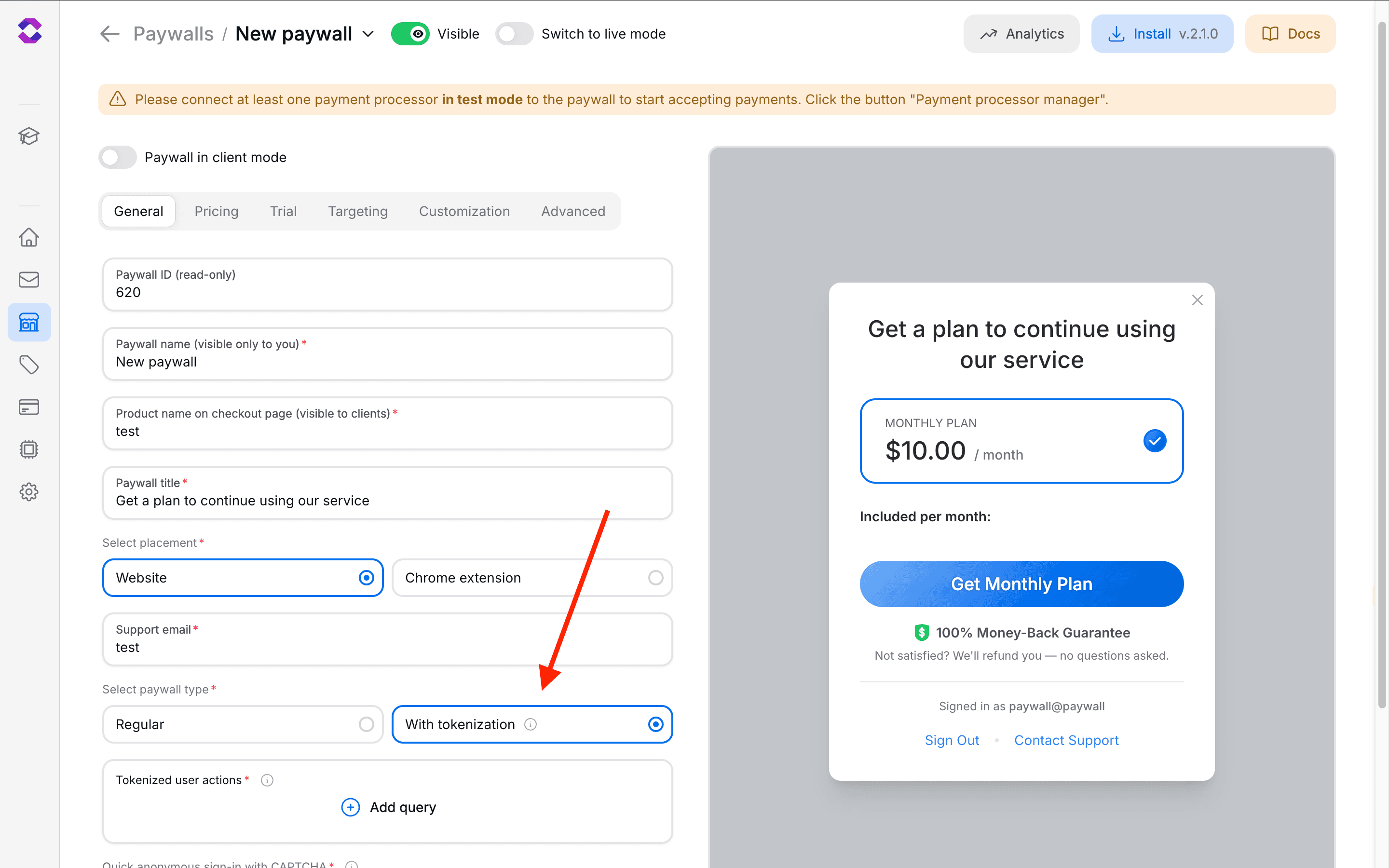The width and height of the screenshot is (1389, 868).
Task: Turn on Paywall in client mode
Action: tap(117, 157)
